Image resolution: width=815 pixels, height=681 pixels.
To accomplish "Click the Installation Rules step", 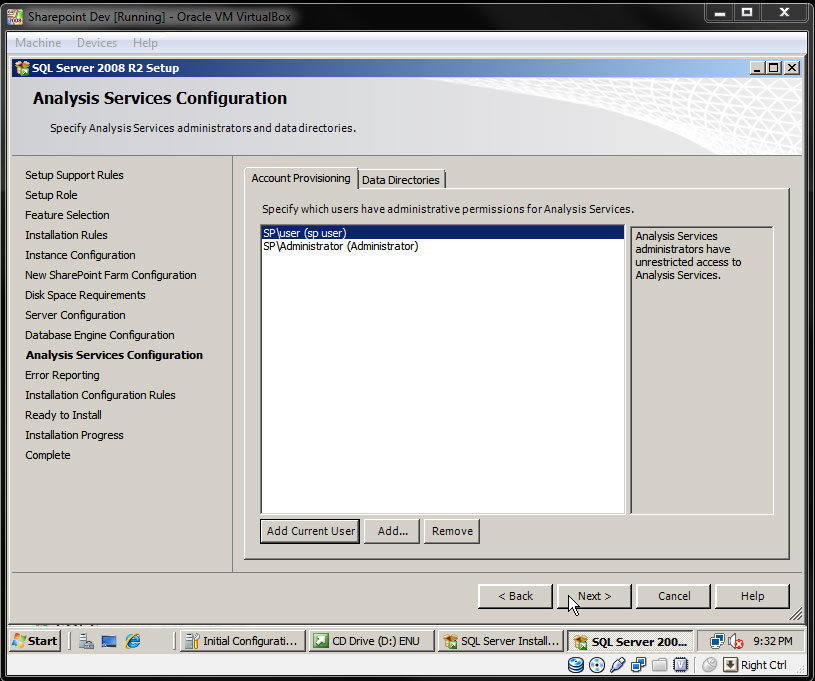I will pyautogui.click(x=67, y=235).
